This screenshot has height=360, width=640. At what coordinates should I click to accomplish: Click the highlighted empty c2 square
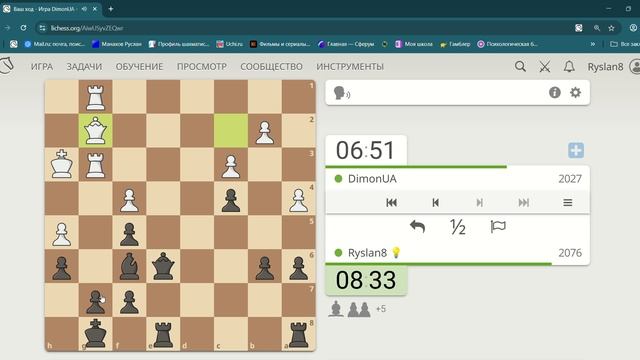point(231,131)
